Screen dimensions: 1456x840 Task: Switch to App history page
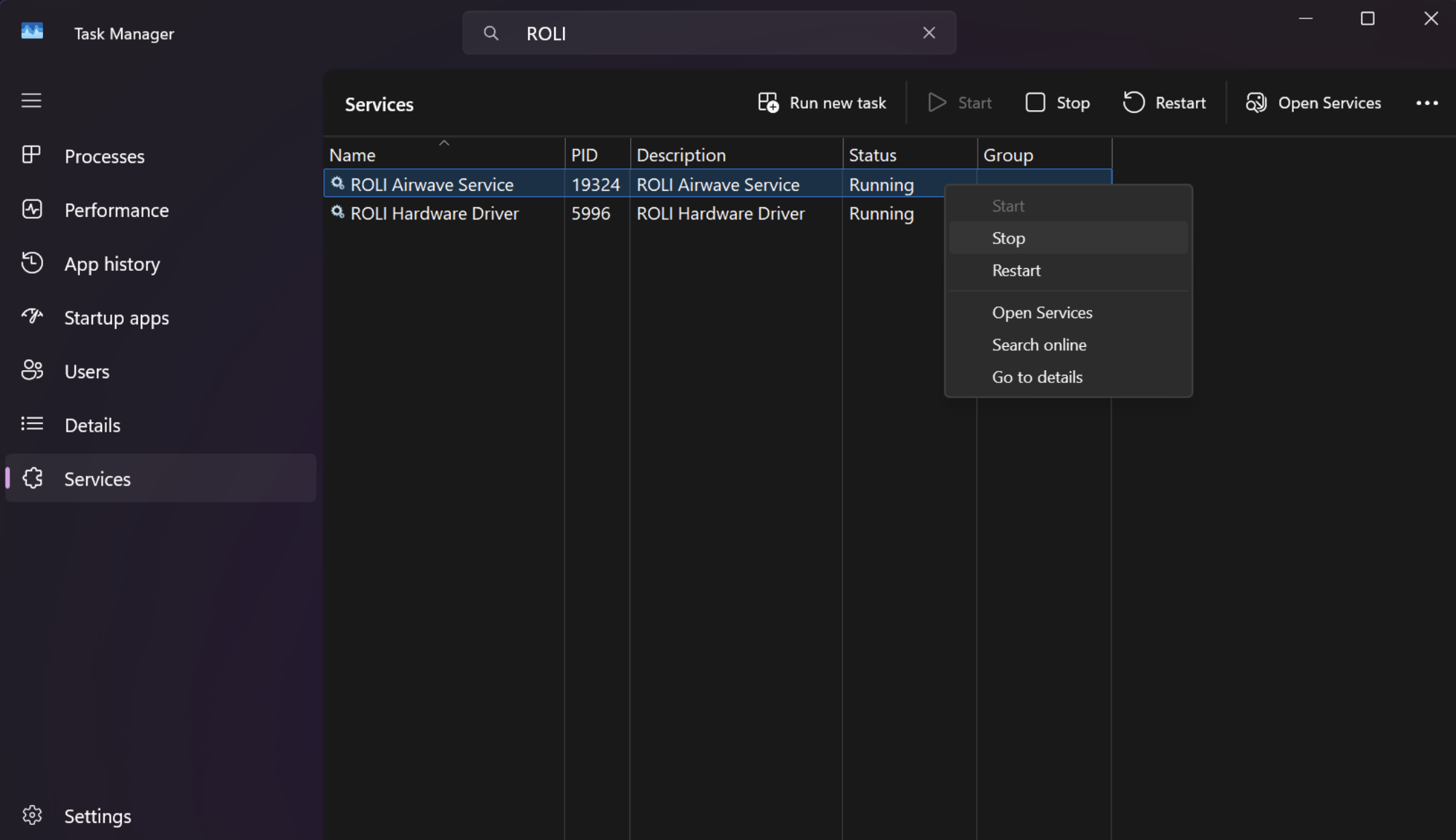(x=112, y=264)
